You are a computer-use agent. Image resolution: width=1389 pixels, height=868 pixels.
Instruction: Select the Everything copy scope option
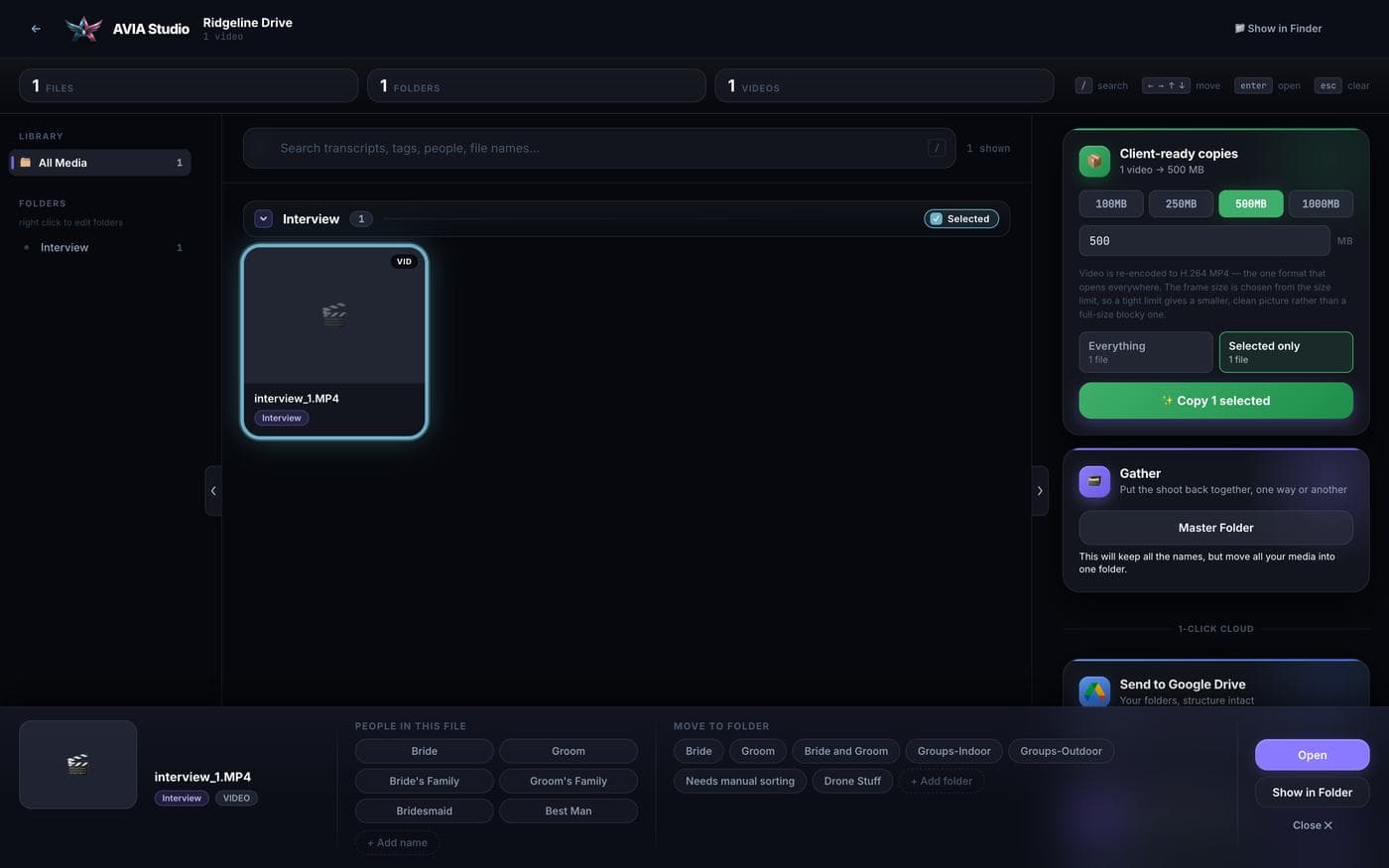(1146, 352)
